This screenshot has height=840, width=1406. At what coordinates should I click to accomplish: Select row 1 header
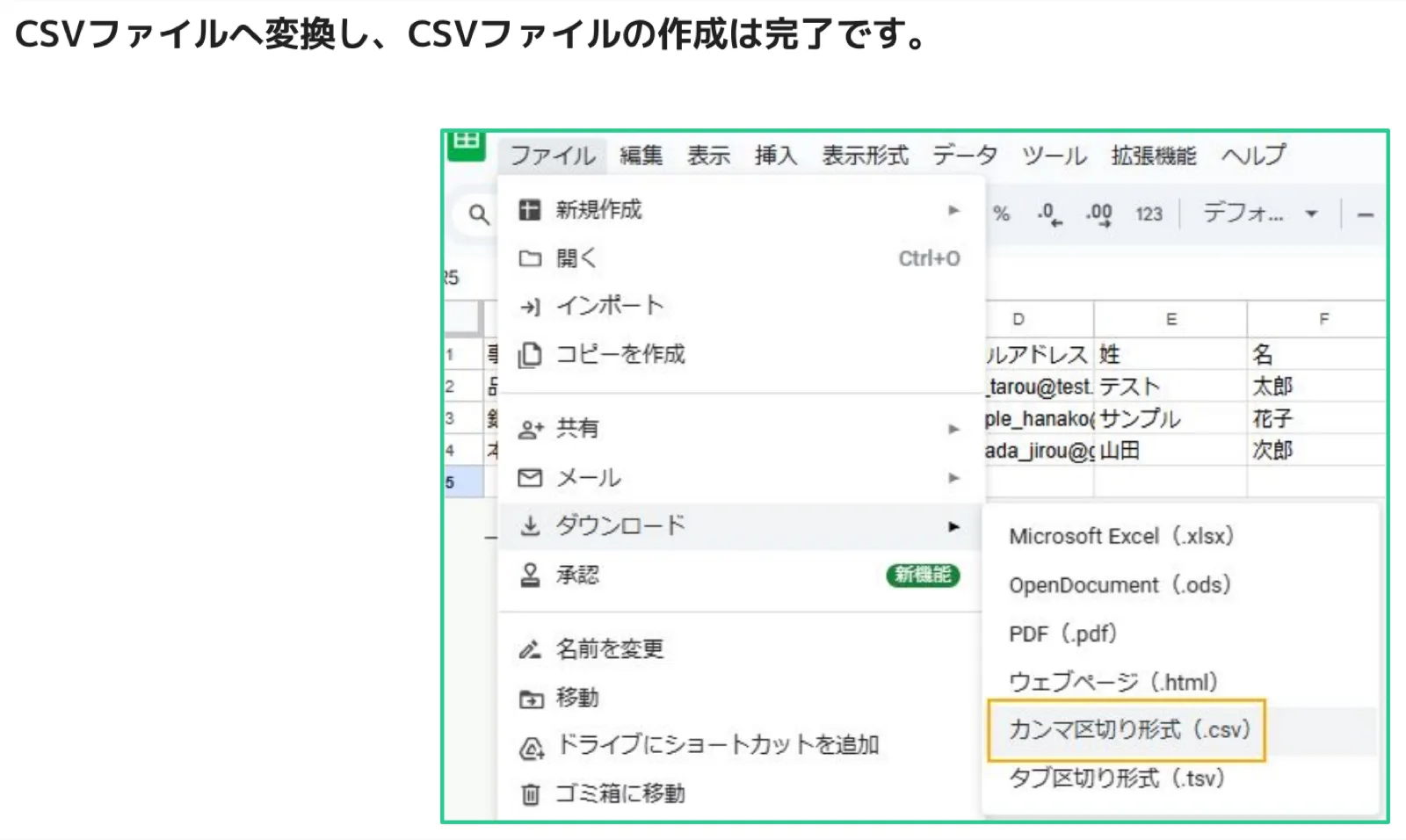(x=463, y=355)
